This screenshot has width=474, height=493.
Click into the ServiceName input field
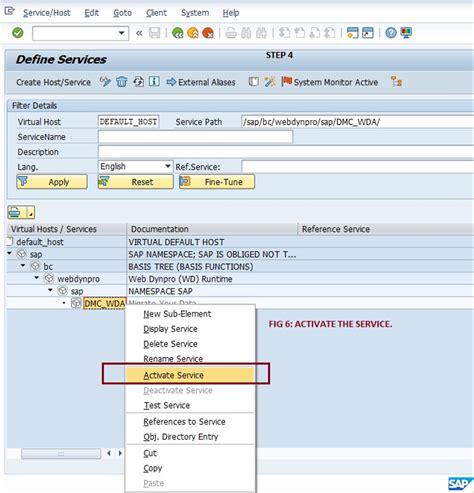(195, 136)
